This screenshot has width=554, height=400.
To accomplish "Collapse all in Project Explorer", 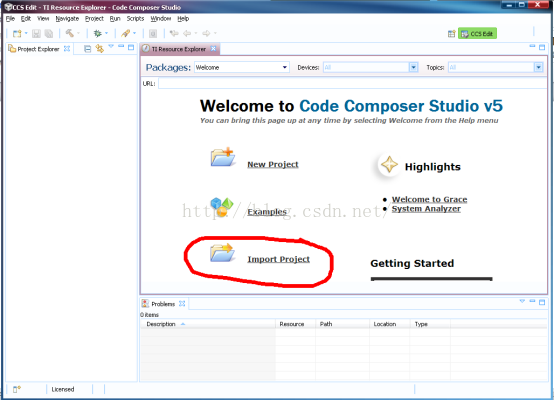I will click(x=88, y=49).
